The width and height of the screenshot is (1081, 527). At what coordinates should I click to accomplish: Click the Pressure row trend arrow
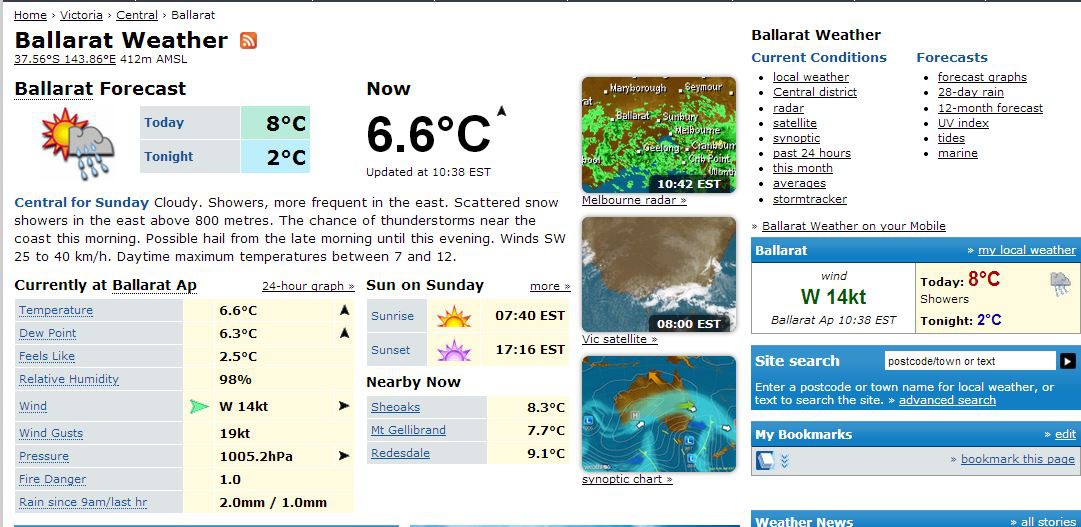pos(344,456)
